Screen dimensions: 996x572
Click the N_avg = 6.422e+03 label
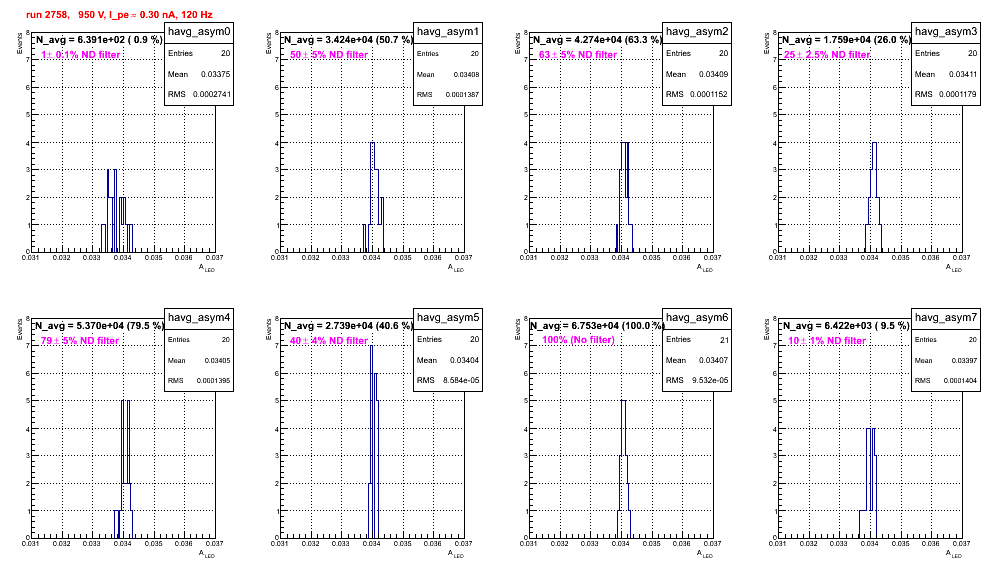[846, 326]
